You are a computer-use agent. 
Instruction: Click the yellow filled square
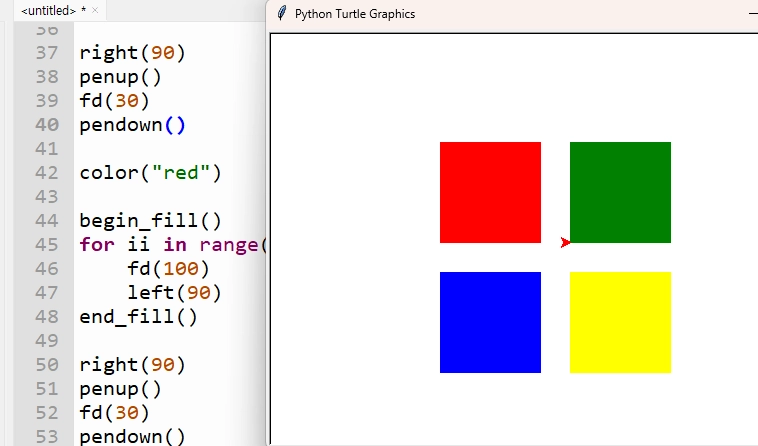point(620,322)
